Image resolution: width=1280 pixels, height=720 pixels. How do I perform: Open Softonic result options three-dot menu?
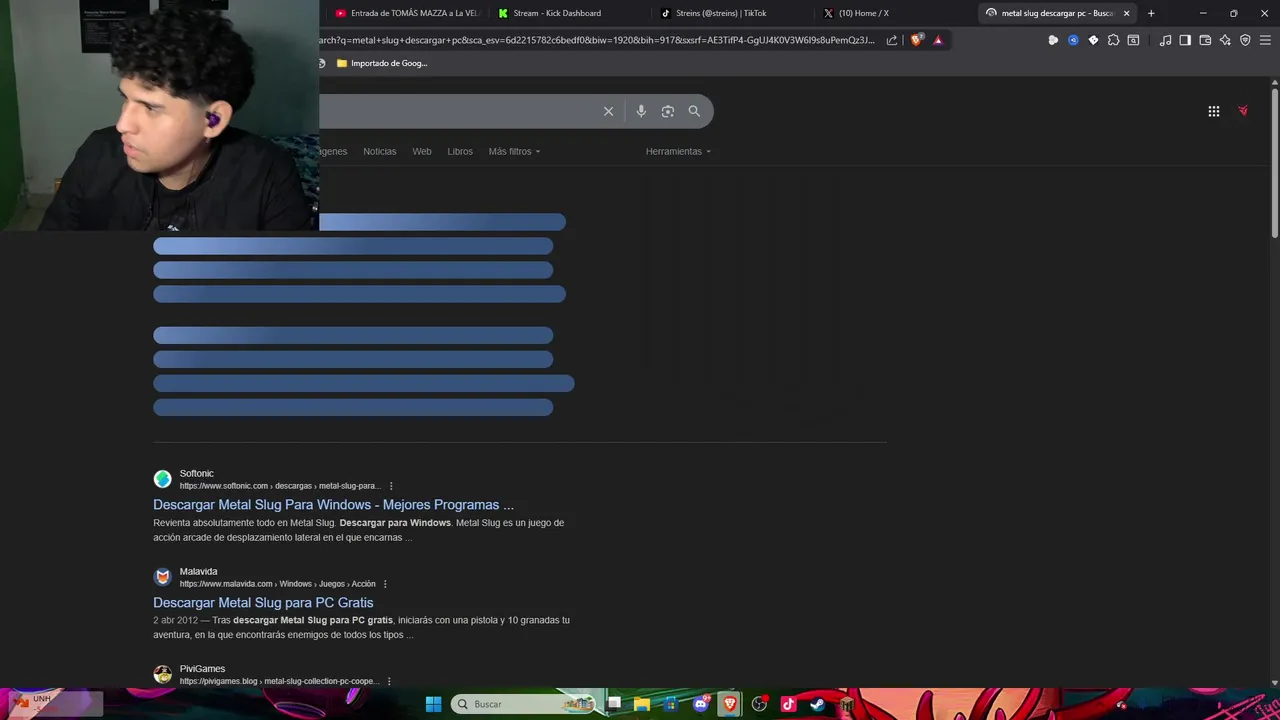(391, 486)
